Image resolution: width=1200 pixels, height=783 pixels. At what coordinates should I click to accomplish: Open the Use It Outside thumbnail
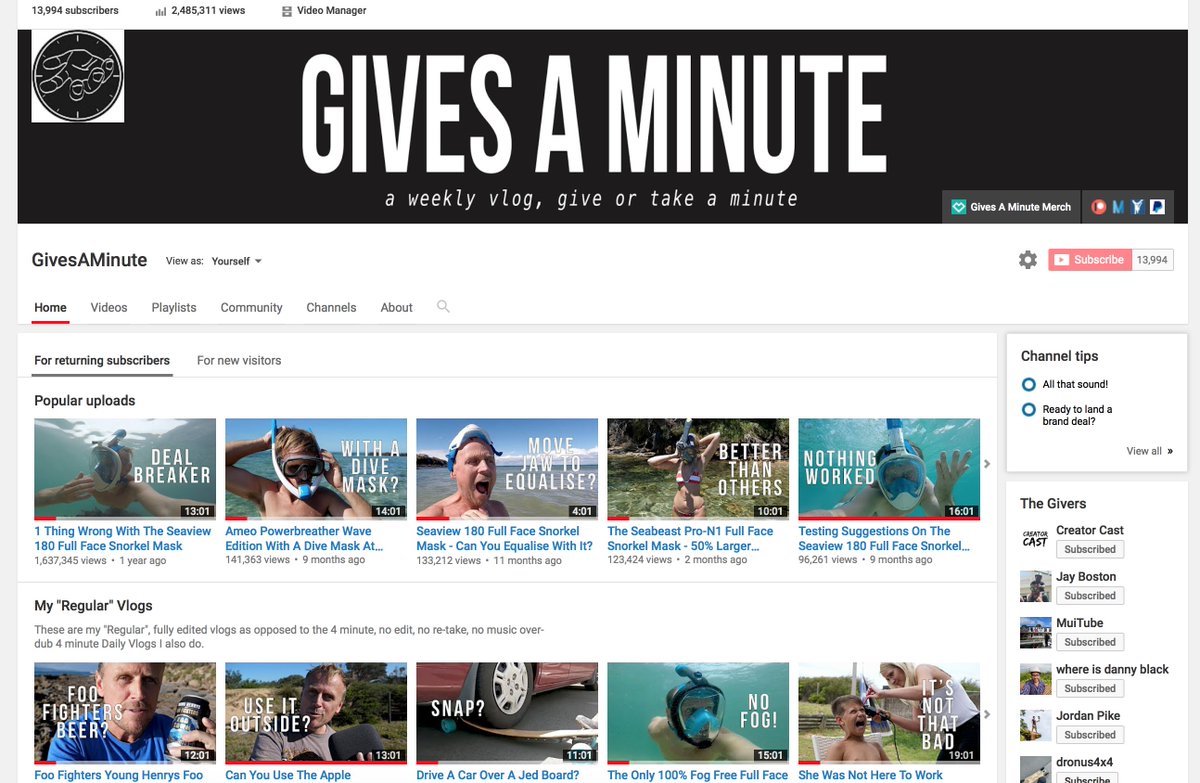[x=316, y=713]
